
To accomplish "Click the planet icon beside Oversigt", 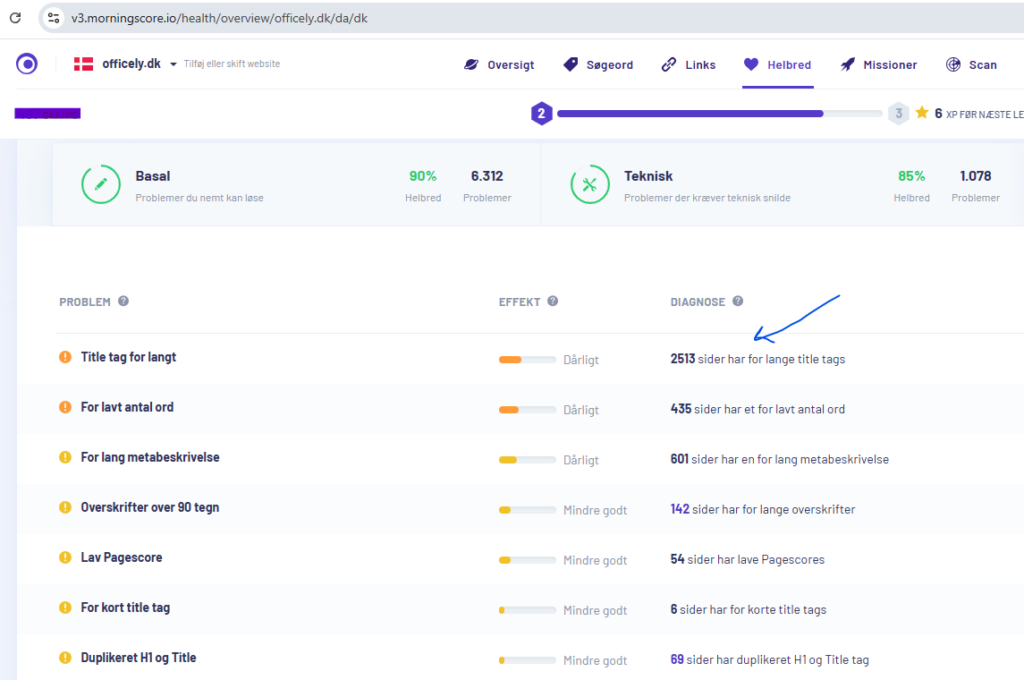I will 471,65.
